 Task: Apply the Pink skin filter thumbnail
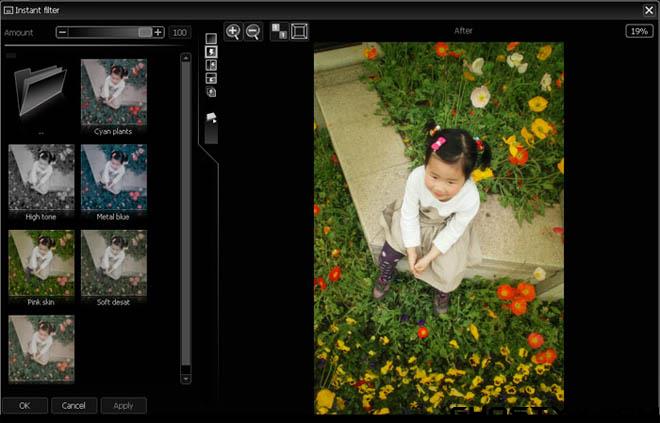click(41, 263)
